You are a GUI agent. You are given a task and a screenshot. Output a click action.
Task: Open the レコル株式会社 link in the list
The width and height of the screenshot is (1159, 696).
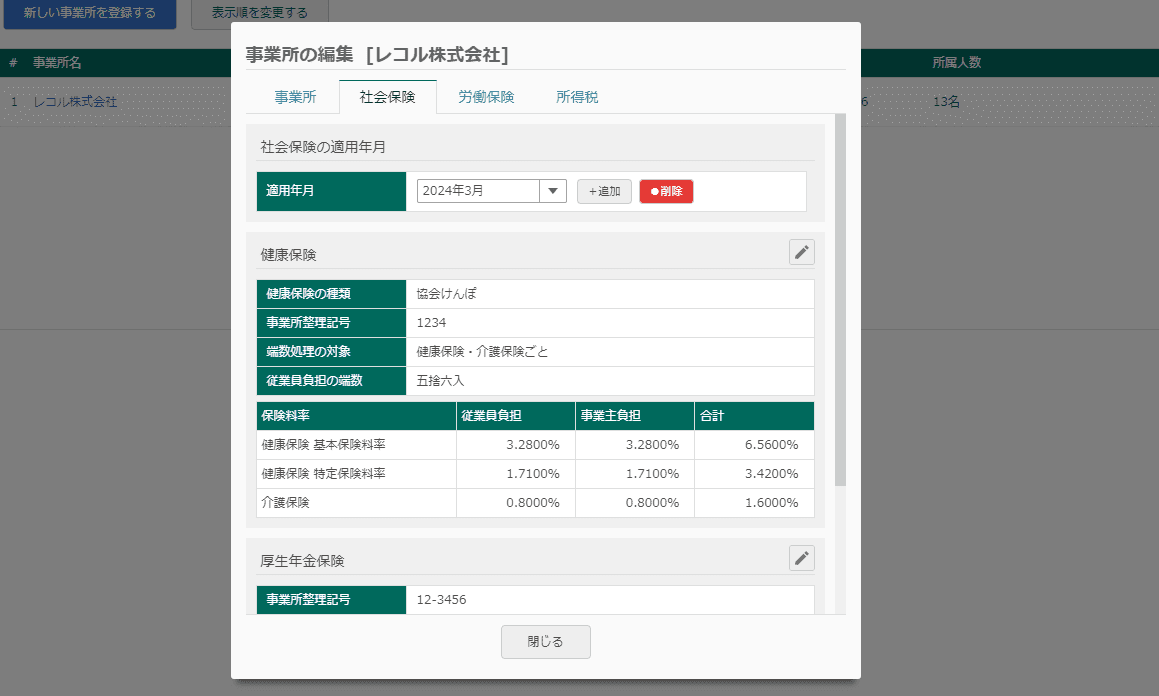click(x=75, y=102)
